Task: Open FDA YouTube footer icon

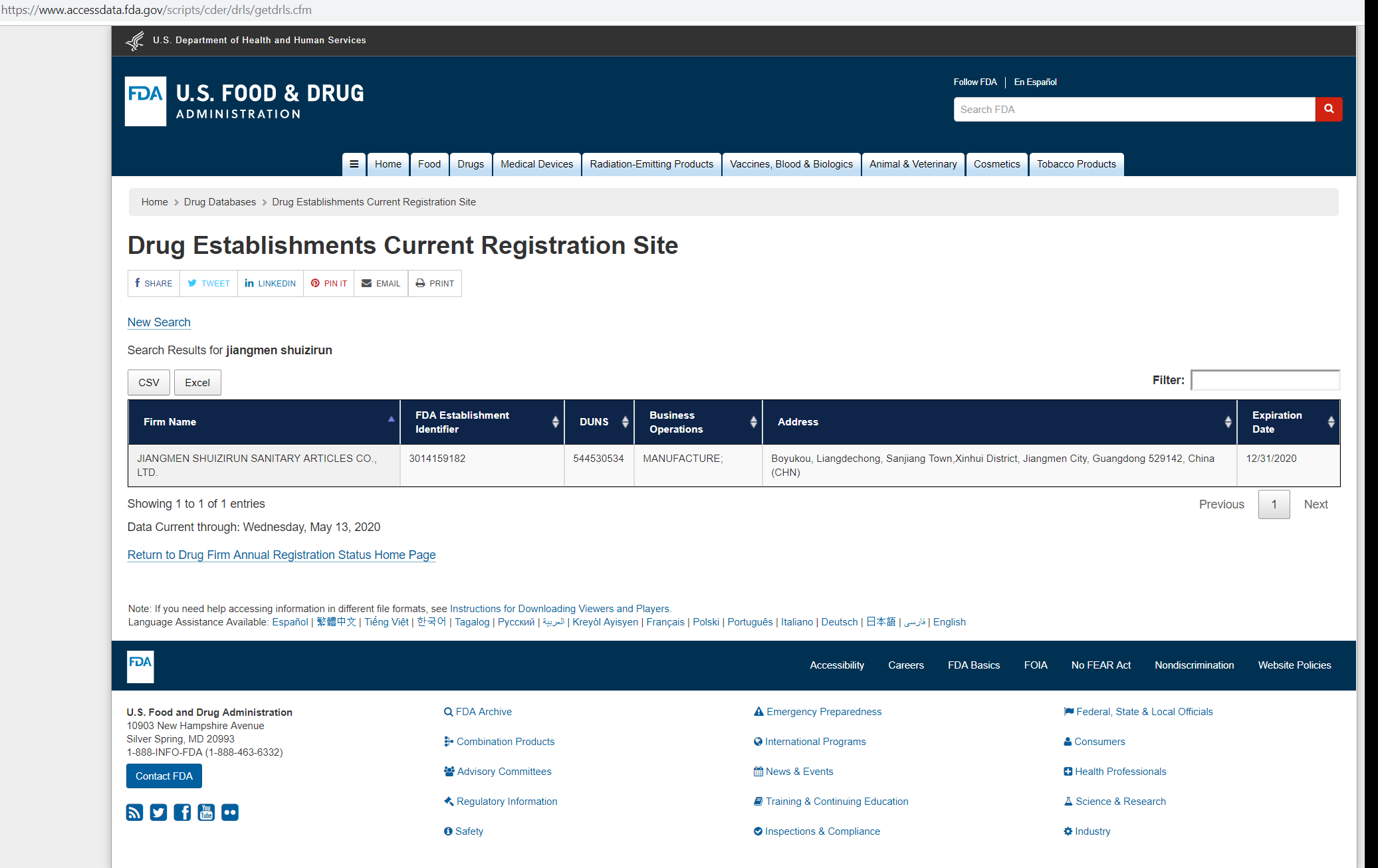Action: click(x=206, y=812)
